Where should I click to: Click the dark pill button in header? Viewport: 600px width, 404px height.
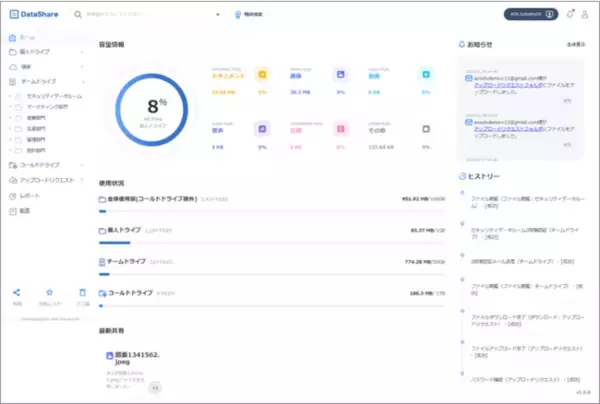coord(531,14)
